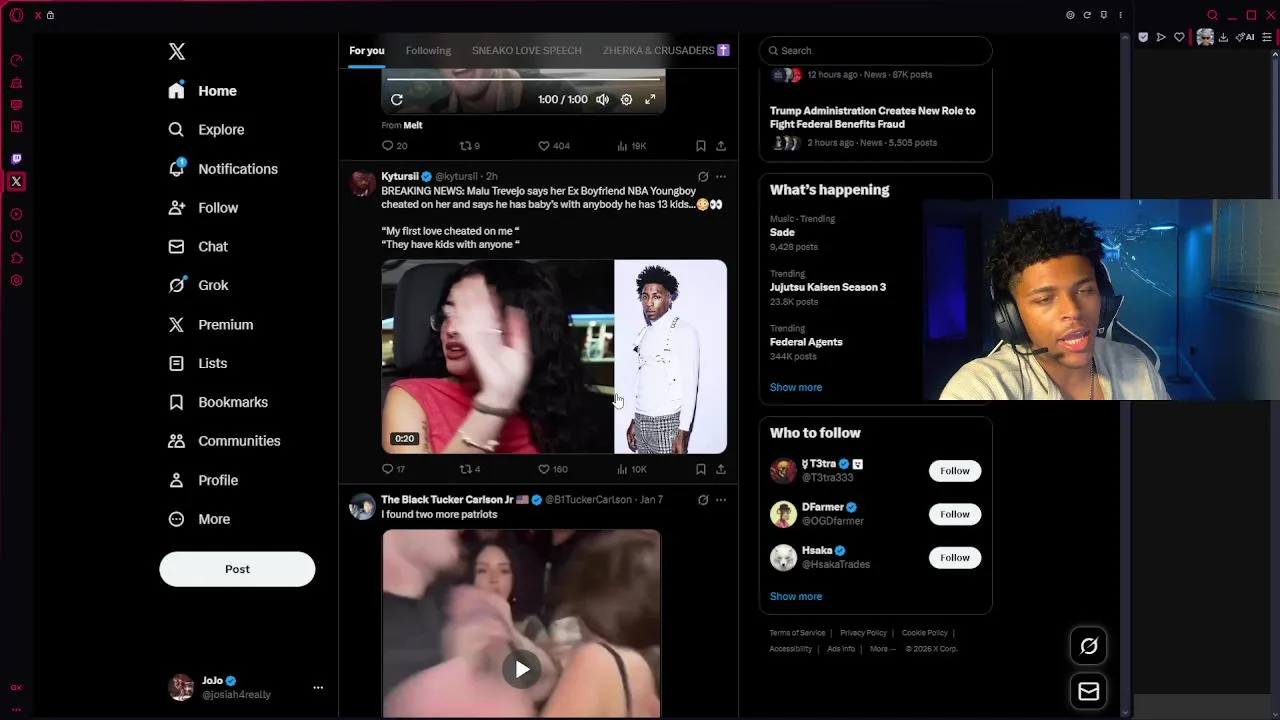
Task: Follow the Hsaka account
Action: tap(955, 558)
